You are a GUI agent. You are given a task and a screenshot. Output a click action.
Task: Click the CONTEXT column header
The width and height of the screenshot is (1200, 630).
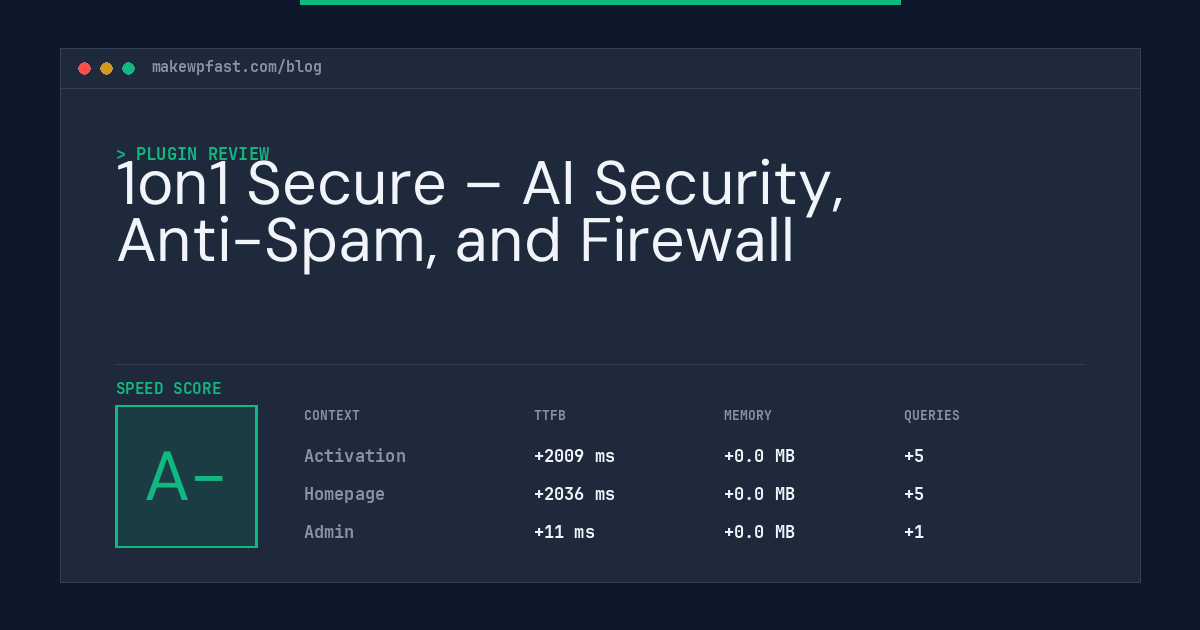[x=332, y=416]
